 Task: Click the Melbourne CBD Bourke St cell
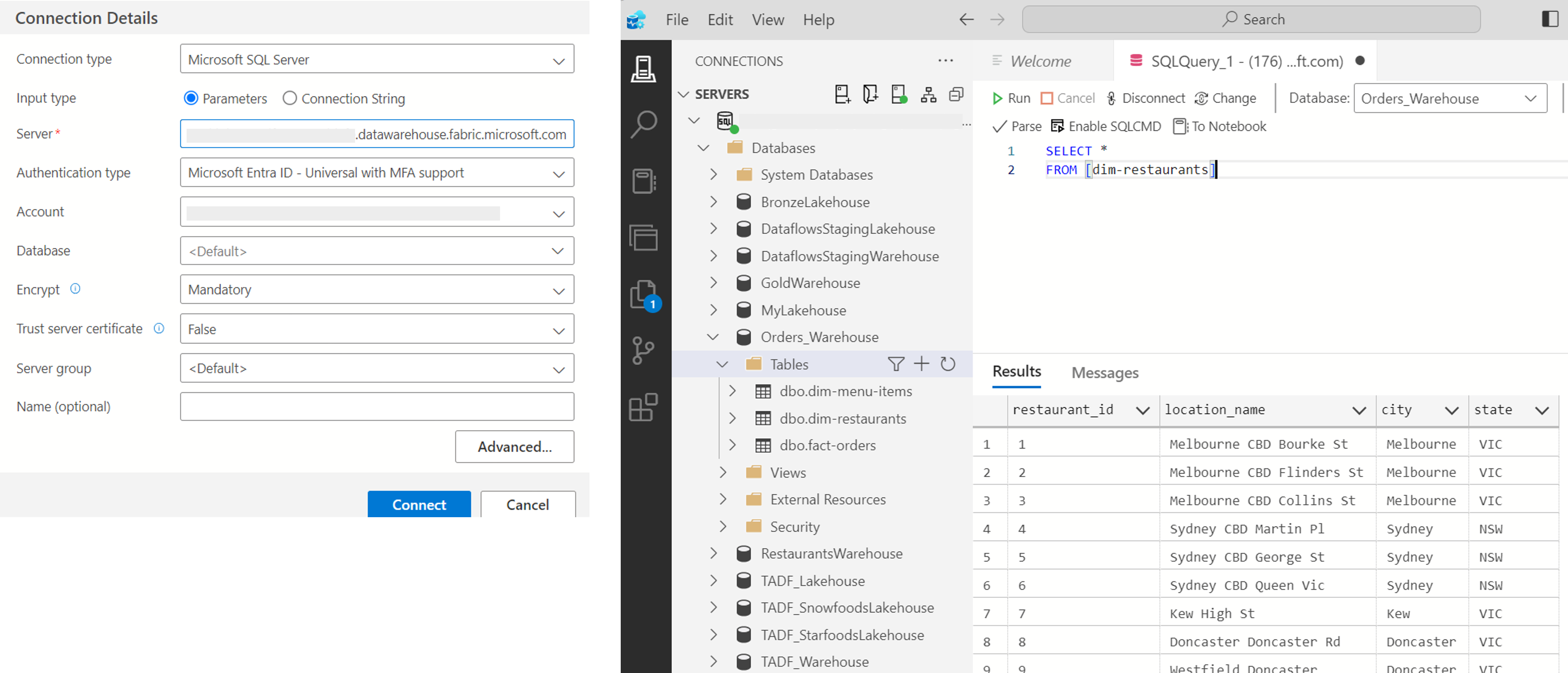coord(1267,444)
